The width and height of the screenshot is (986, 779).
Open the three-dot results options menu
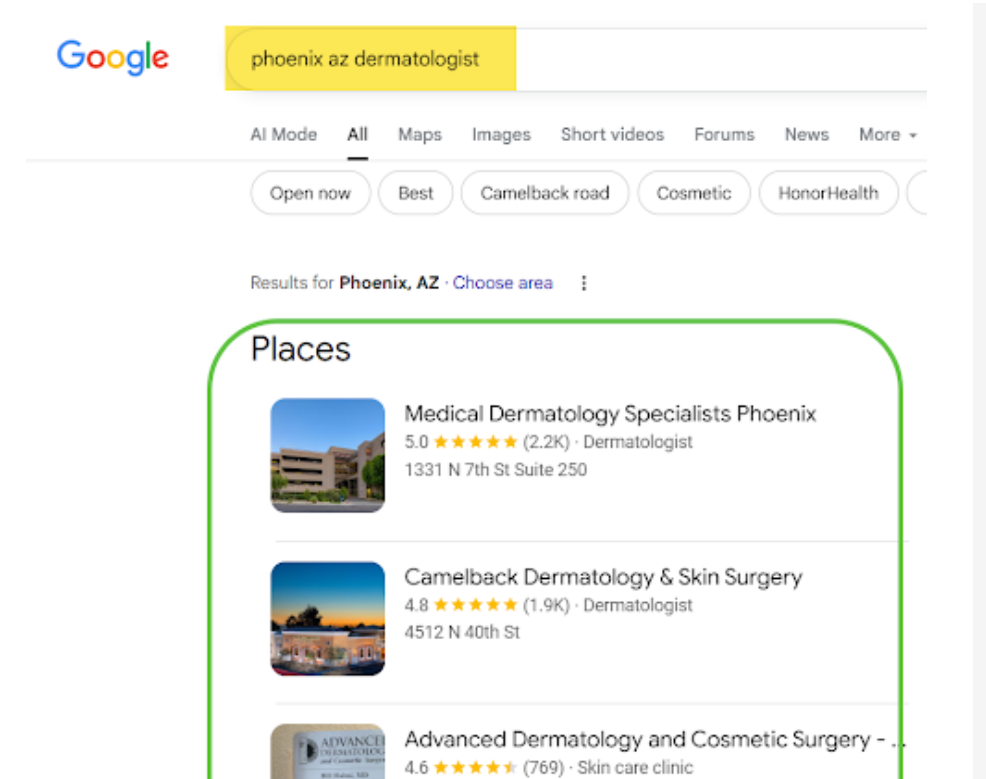[x=584, y=283]
